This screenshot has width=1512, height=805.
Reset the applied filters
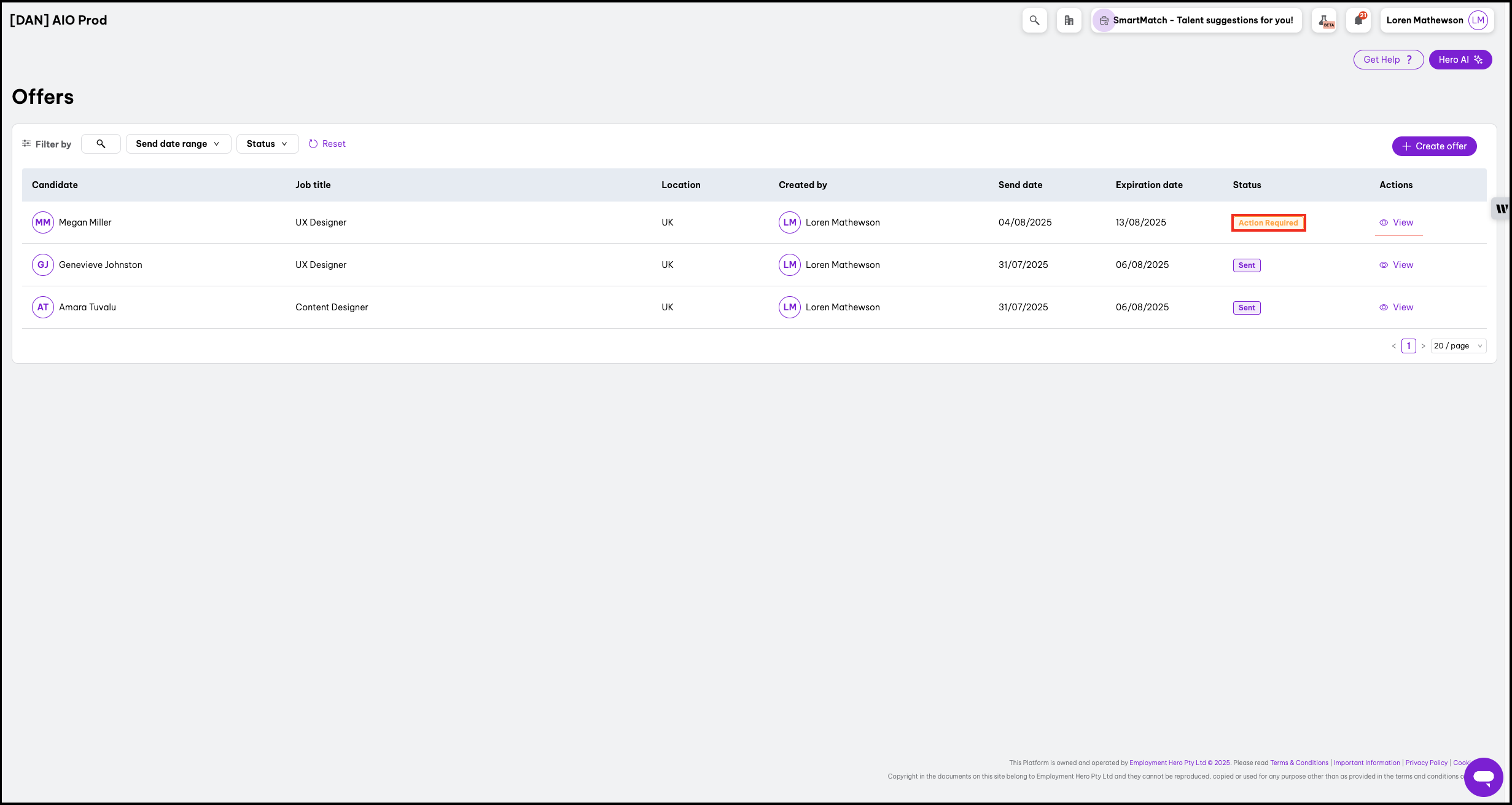point(327,144)
